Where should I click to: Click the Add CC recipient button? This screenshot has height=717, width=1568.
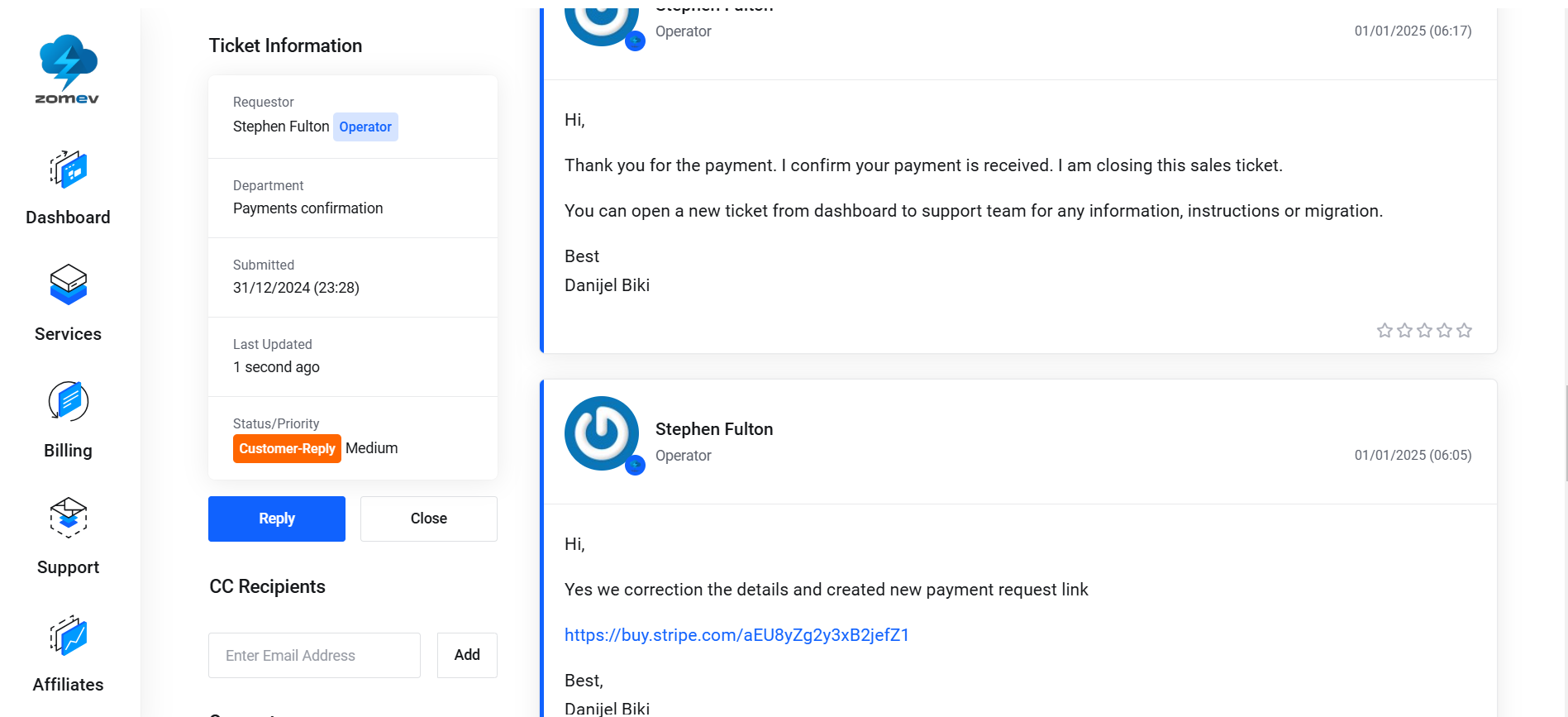click(x=467, y=655)
